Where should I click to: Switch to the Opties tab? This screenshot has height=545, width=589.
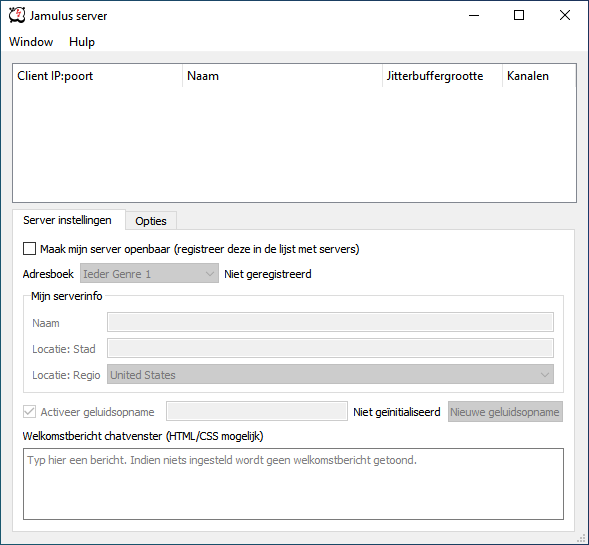[151, 221]
